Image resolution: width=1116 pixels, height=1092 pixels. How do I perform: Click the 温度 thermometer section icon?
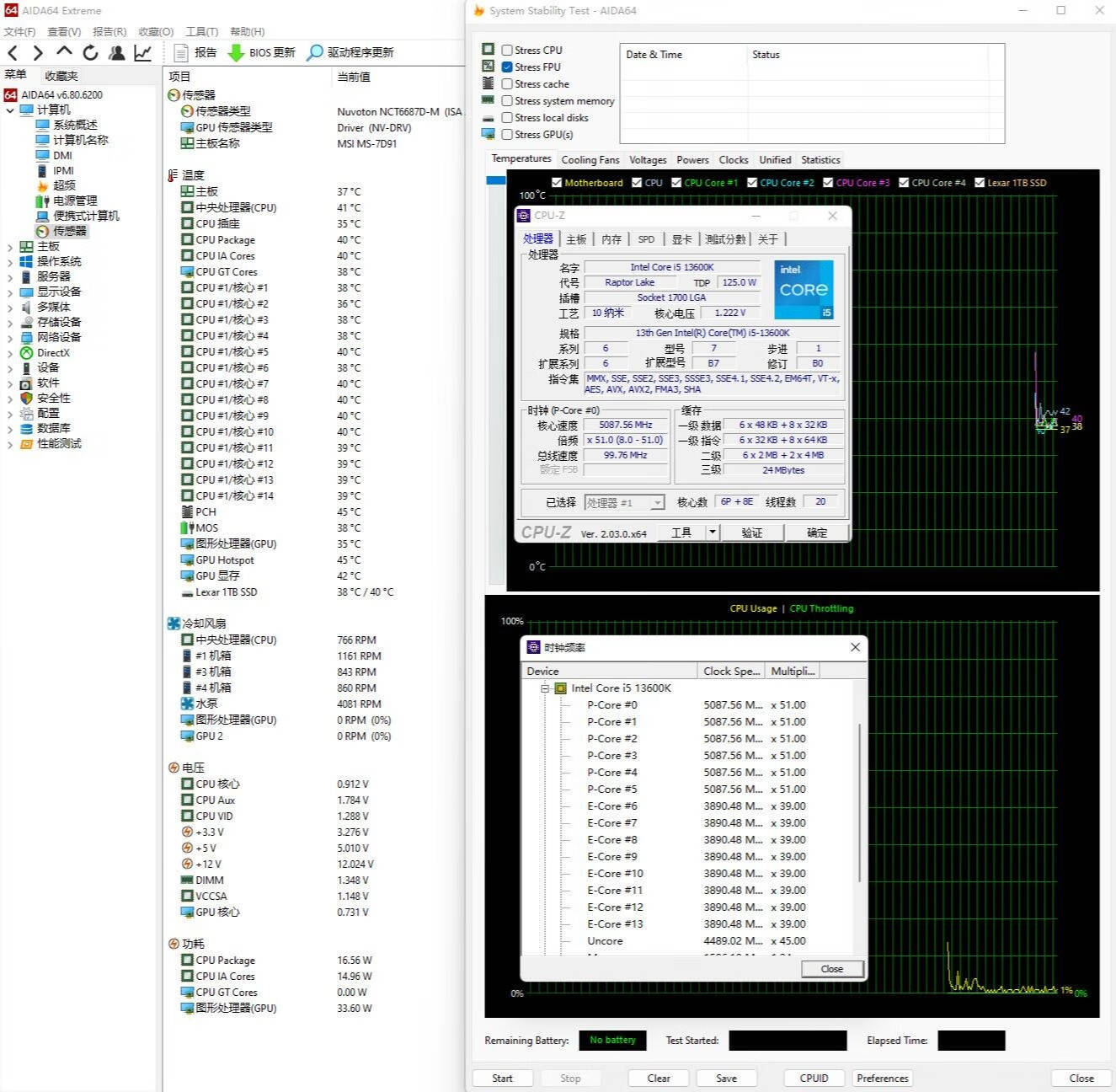[x=173, y=175]
